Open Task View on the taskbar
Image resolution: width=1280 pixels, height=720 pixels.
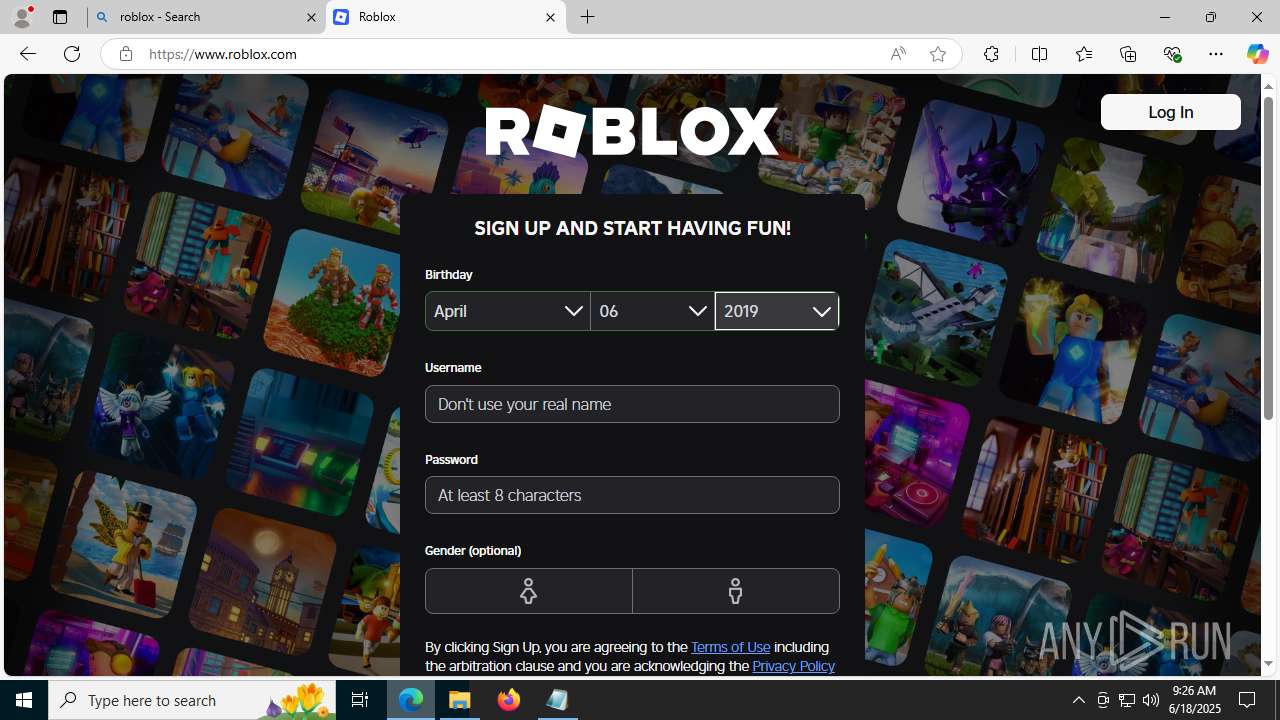360,700
